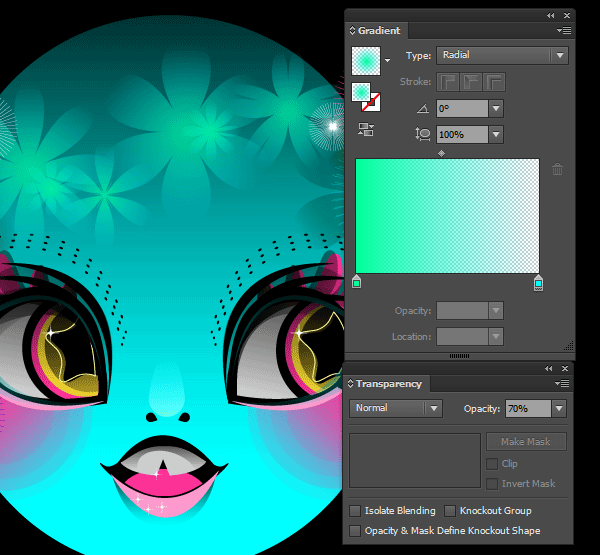Screen dimensions: 600x555
Task: Collapse the Gradient panel with double arrows
Action: pos(551,15)
